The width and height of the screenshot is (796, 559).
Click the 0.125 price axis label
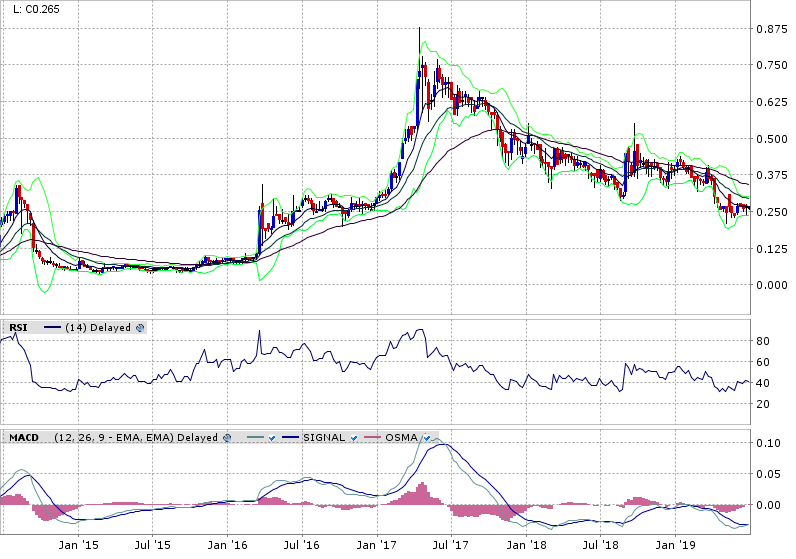pyautogui.click(x=772, y=249)
